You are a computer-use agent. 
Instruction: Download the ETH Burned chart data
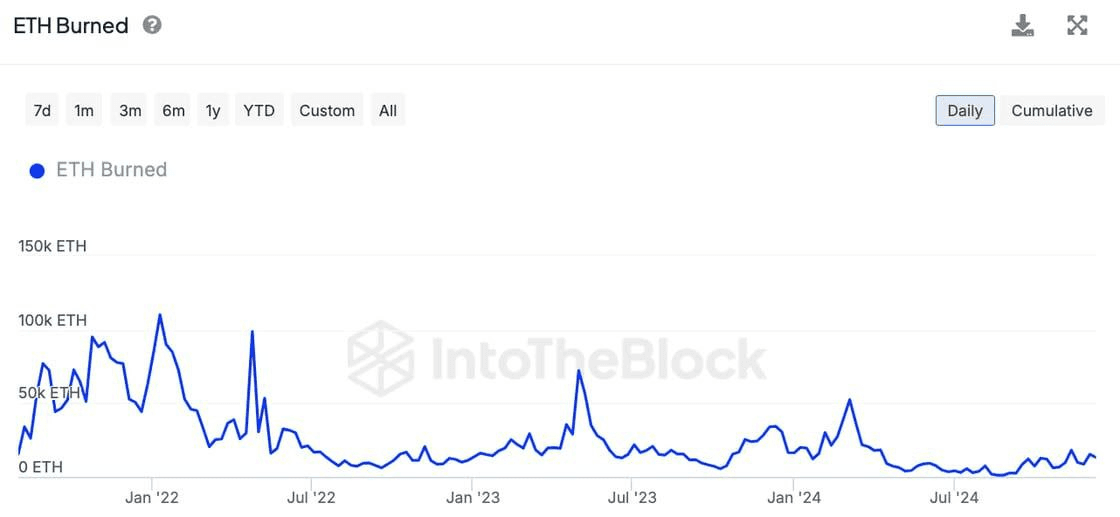[x=1022, y=26]
